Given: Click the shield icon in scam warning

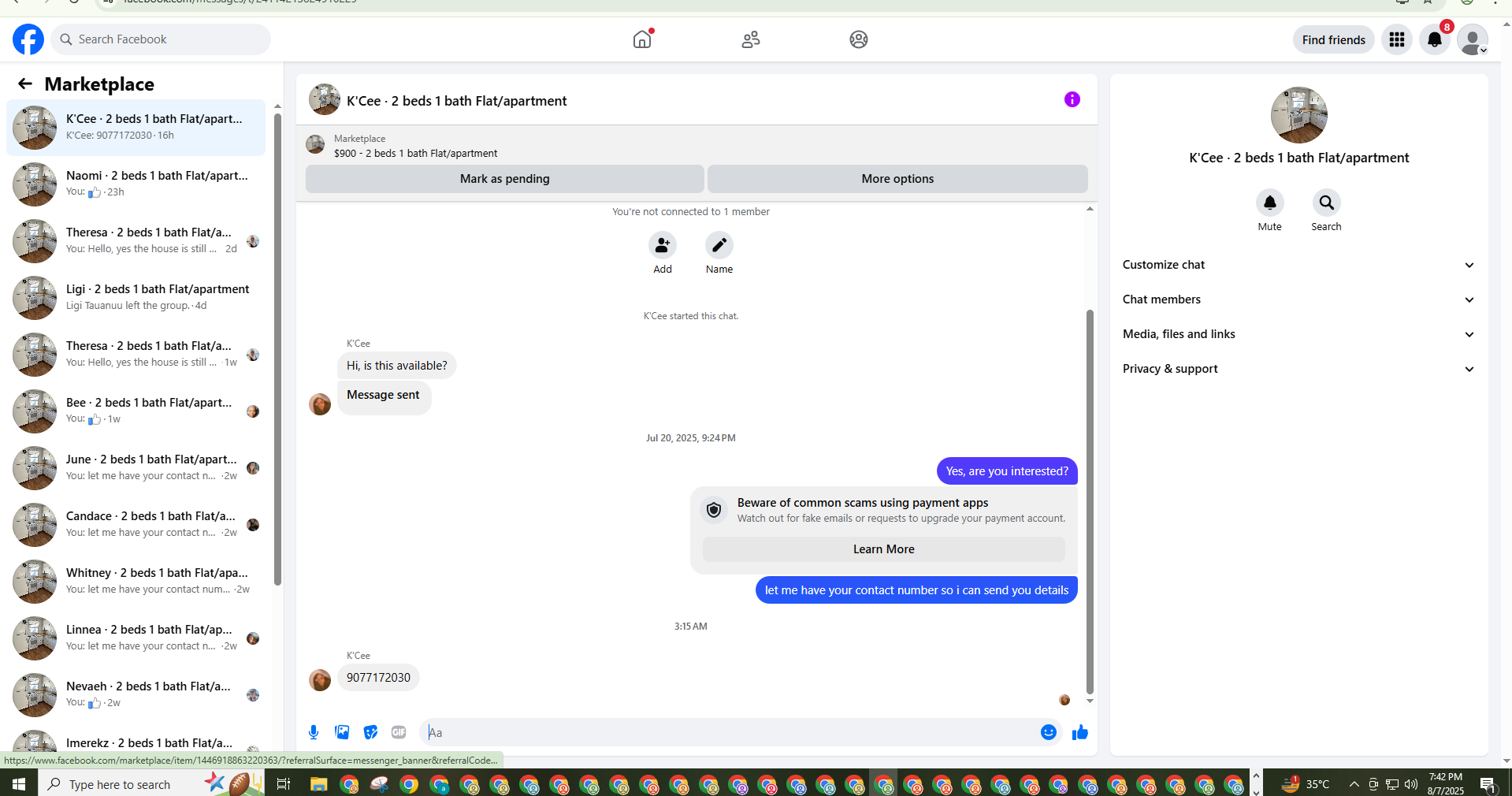Looking at the screenshot, I should pyautogui.click(x=714, y=510).
